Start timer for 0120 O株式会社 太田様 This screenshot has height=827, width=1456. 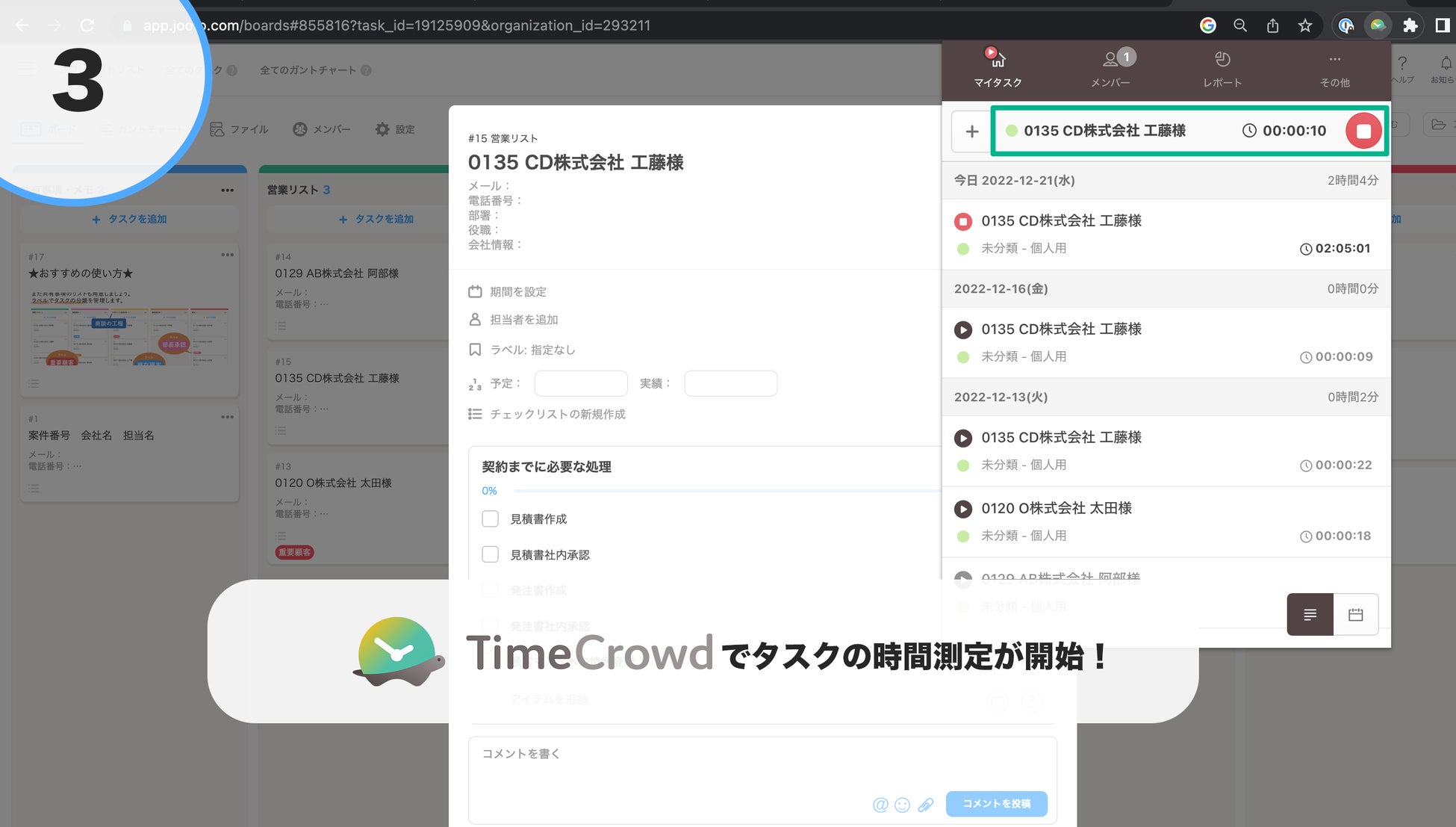[x=963, y=509]
